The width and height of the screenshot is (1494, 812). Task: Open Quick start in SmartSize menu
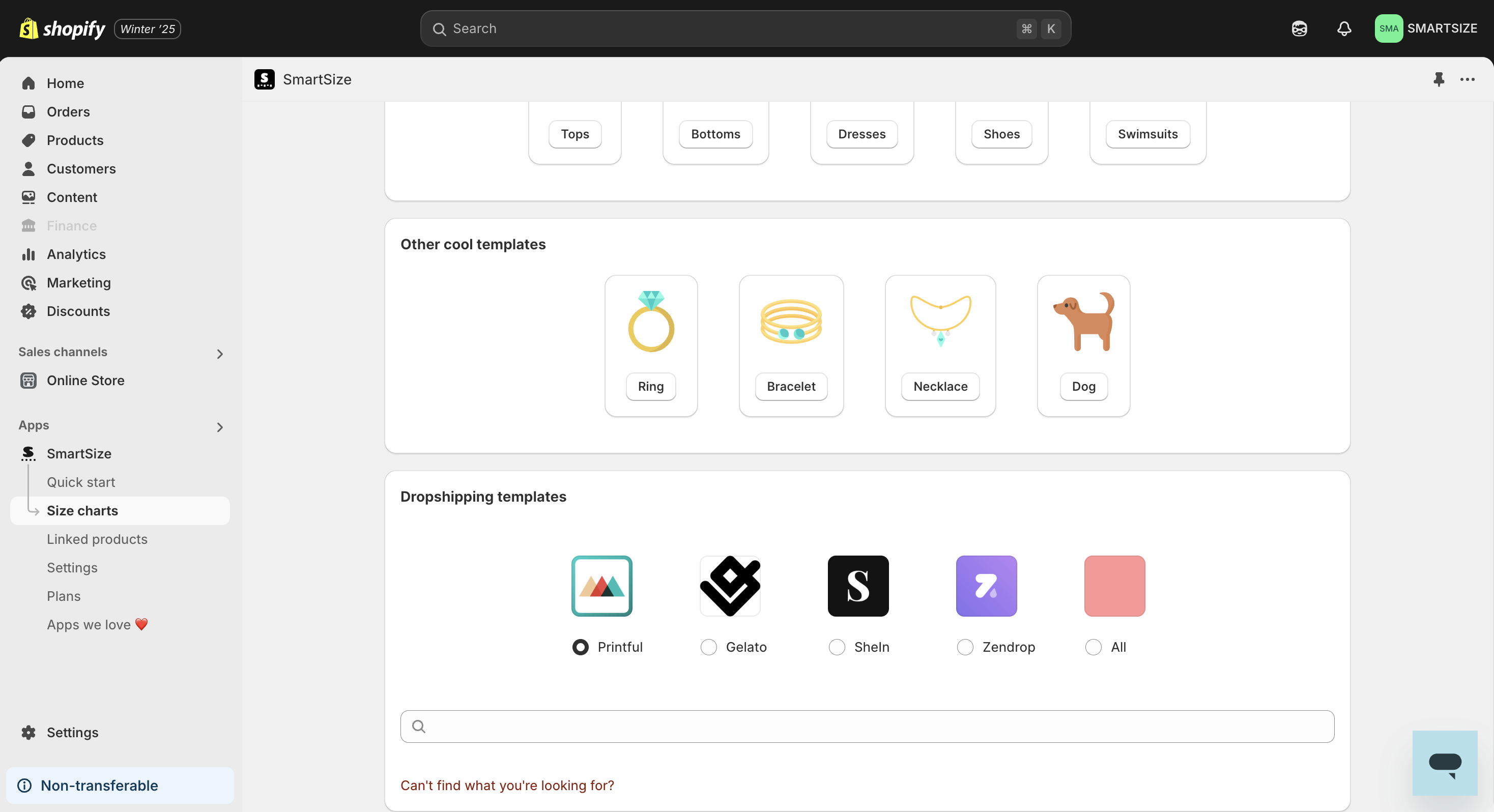80,482
